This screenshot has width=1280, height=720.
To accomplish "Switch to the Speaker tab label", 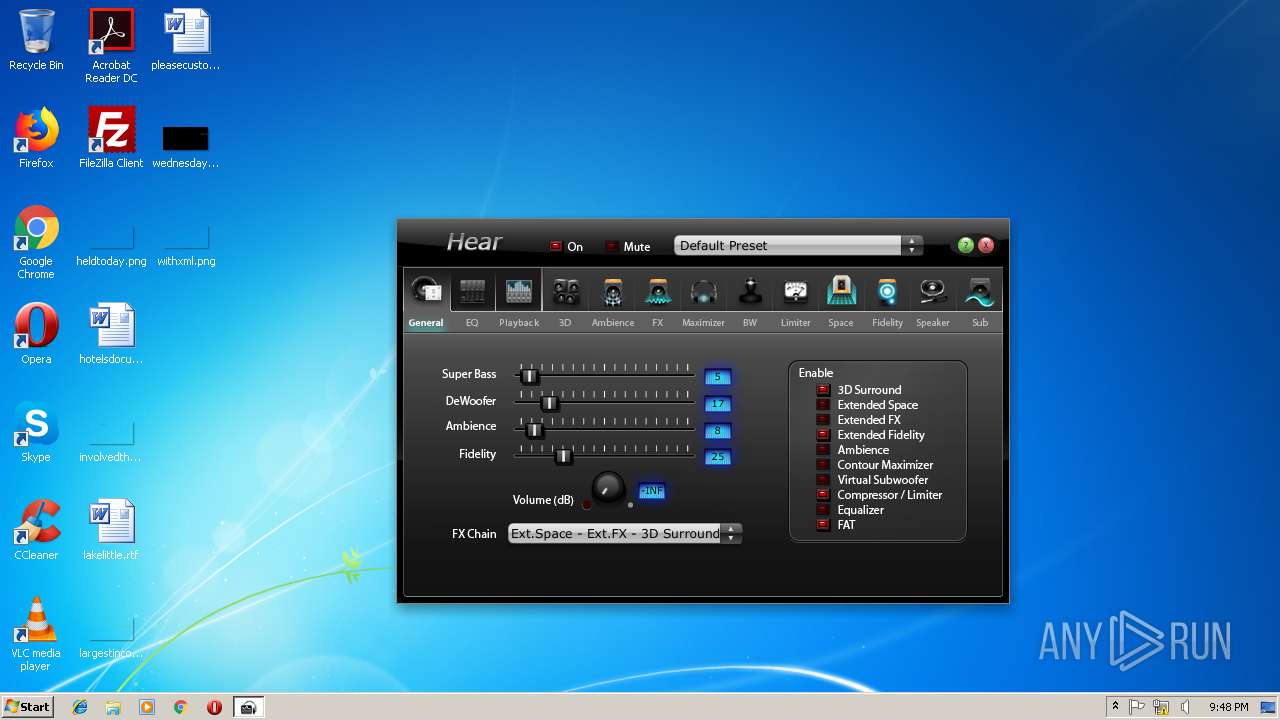I will 933,323.
